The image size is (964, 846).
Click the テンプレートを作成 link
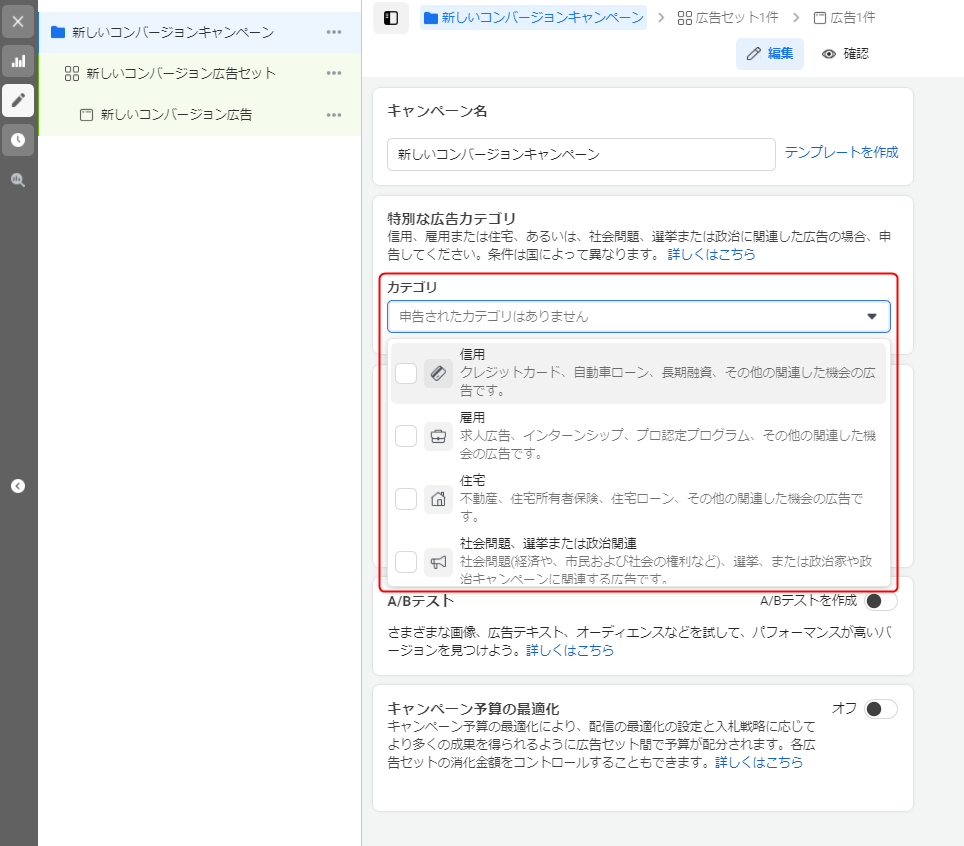point(841,152)
